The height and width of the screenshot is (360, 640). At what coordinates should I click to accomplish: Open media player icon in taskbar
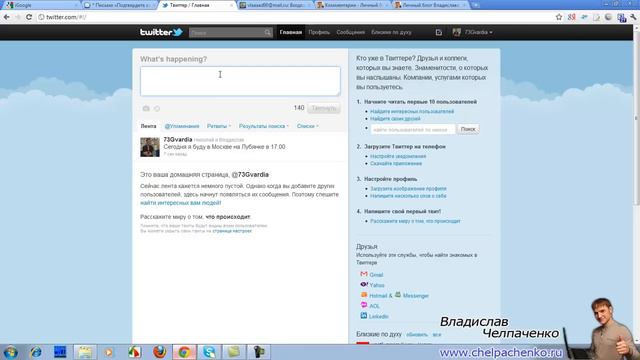(x=109, y=352)
